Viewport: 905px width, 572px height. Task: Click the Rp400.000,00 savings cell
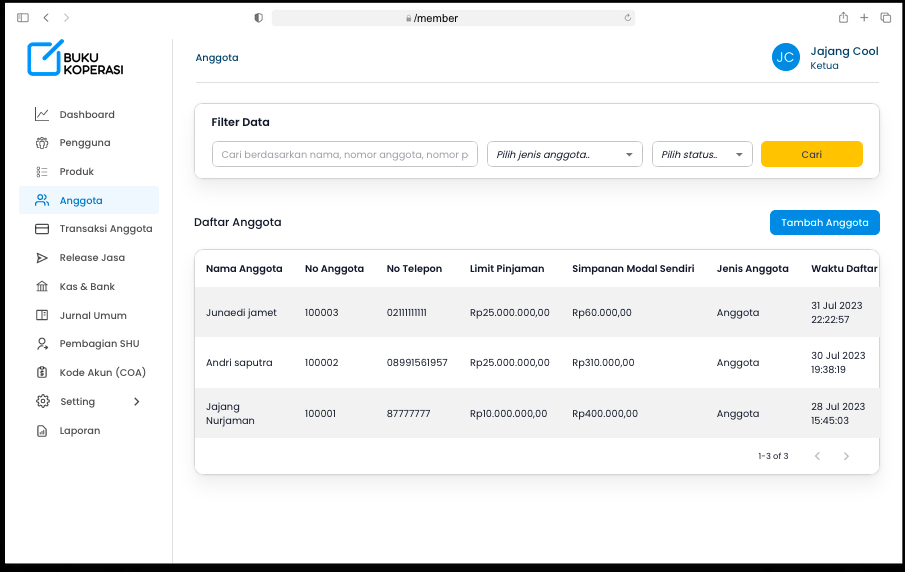[x=605, y=414]
